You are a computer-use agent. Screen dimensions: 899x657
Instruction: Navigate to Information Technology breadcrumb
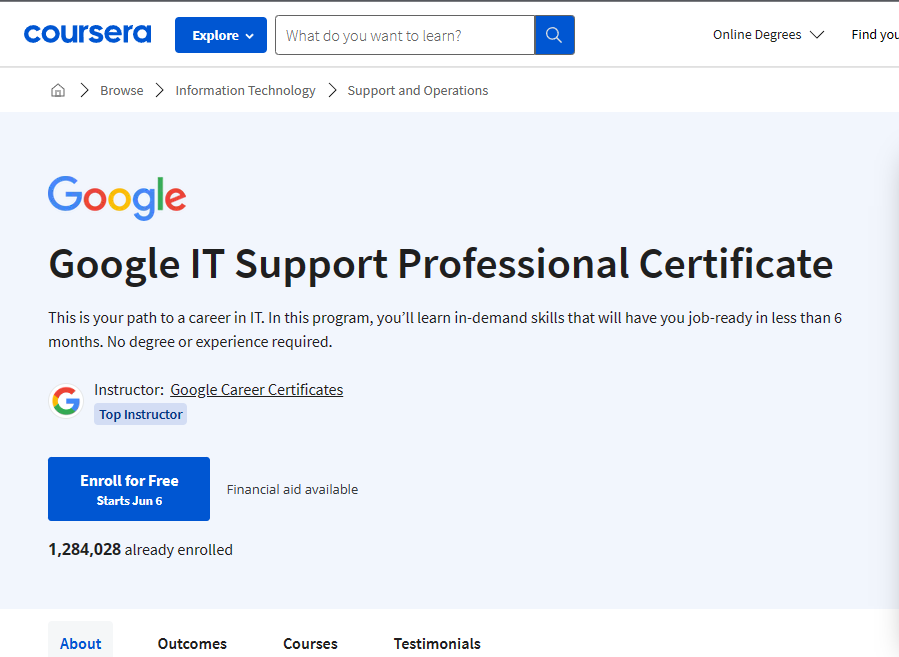245,91
